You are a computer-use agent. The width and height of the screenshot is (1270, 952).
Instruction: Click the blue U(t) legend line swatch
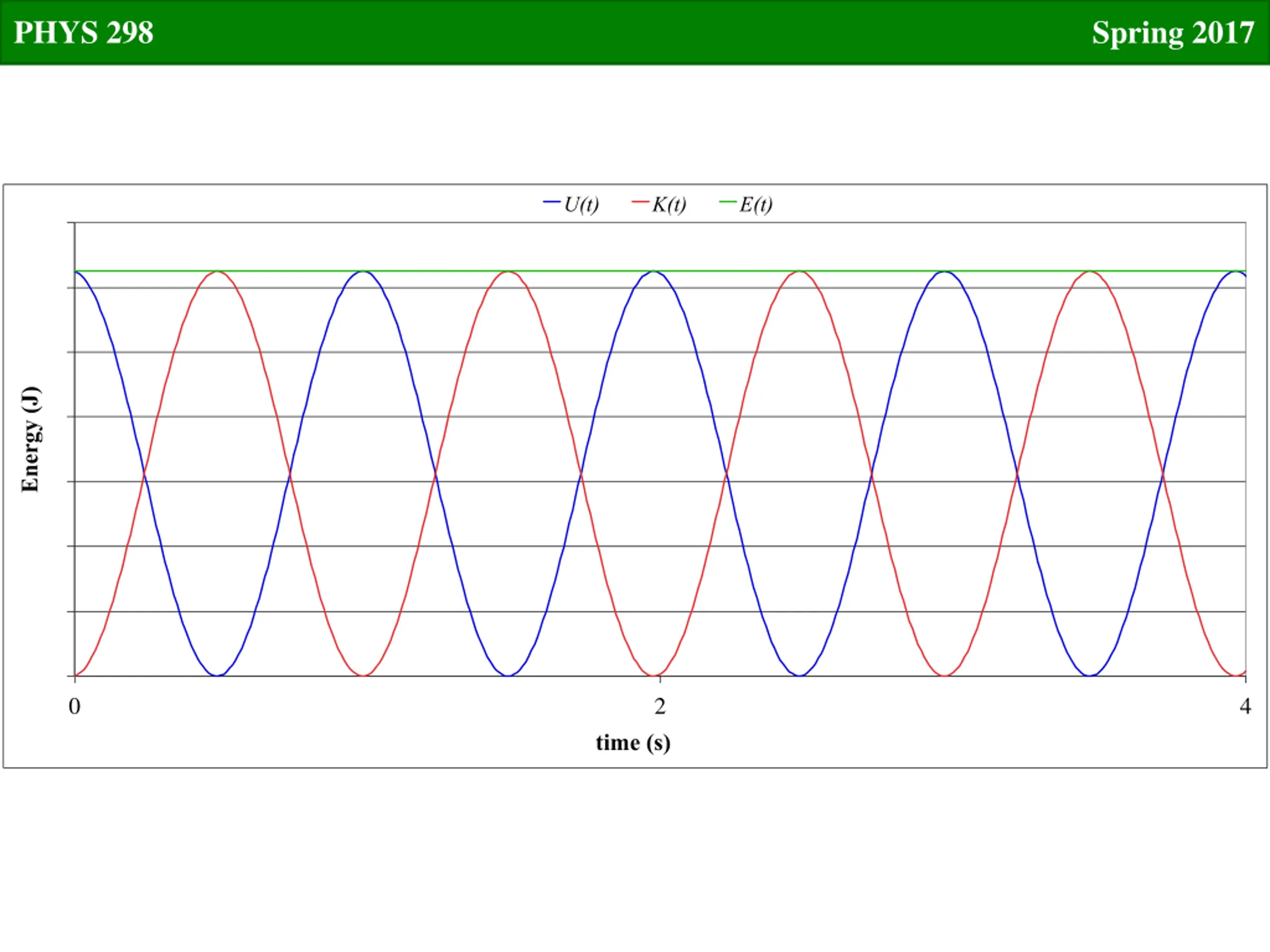pyautogui.click(x=552, y=202)
